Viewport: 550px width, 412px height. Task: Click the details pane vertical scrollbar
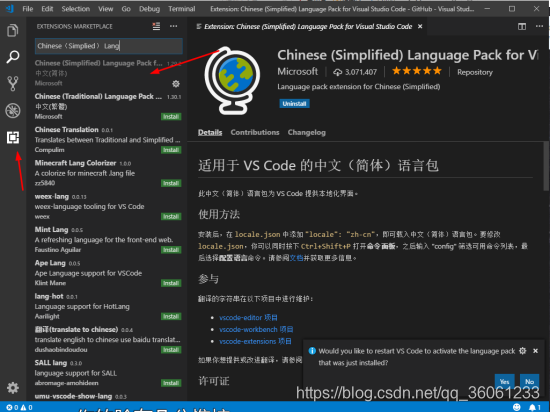pos(546,166)
